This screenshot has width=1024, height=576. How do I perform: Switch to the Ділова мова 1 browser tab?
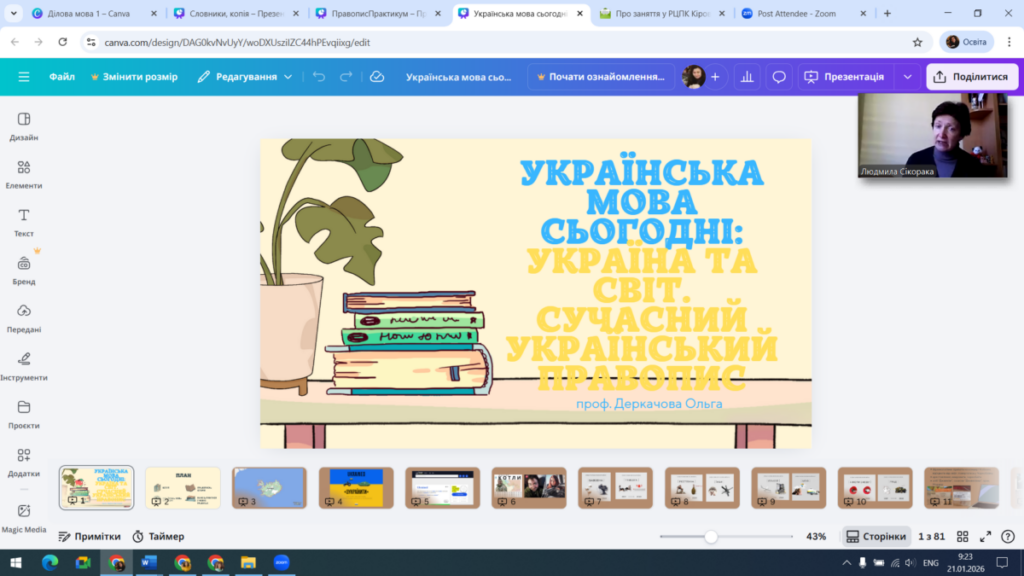[x=88, y=14]
